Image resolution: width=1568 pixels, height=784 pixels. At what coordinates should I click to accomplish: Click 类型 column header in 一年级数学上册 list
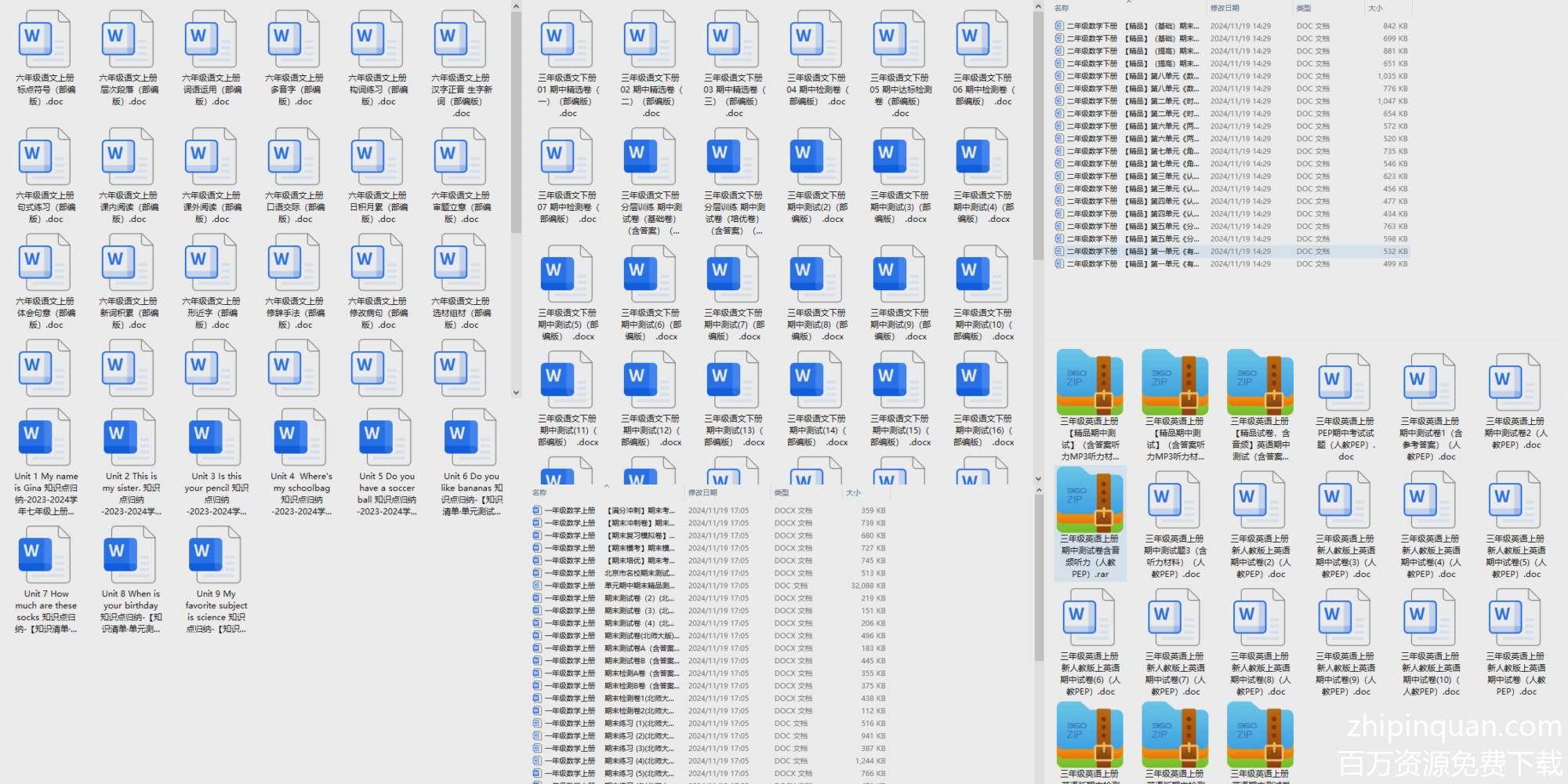pos(782,493)
